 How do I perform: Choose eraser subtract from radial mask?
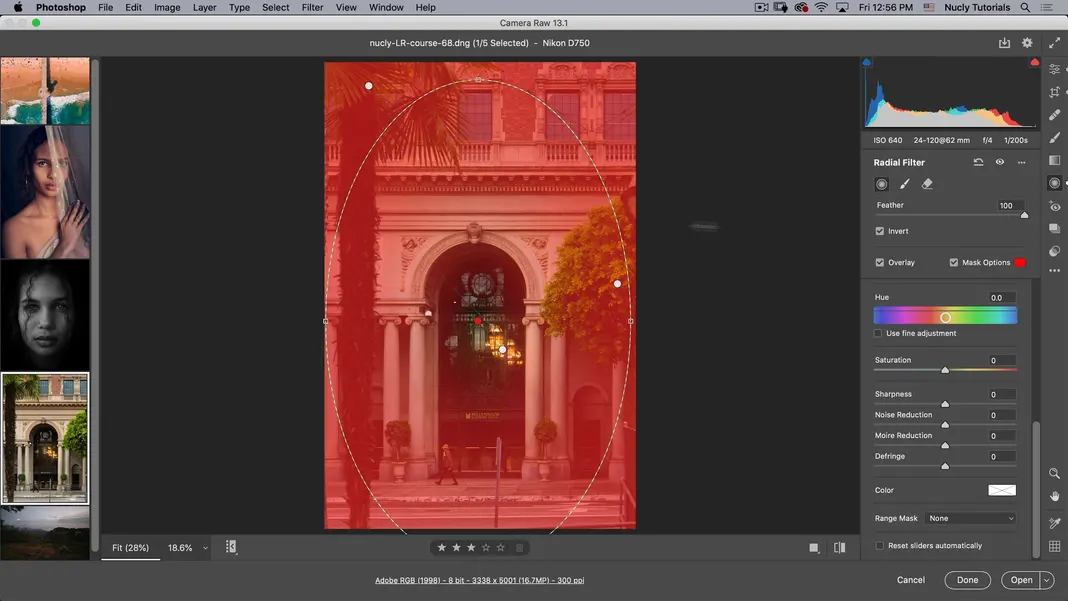point(927,184)
